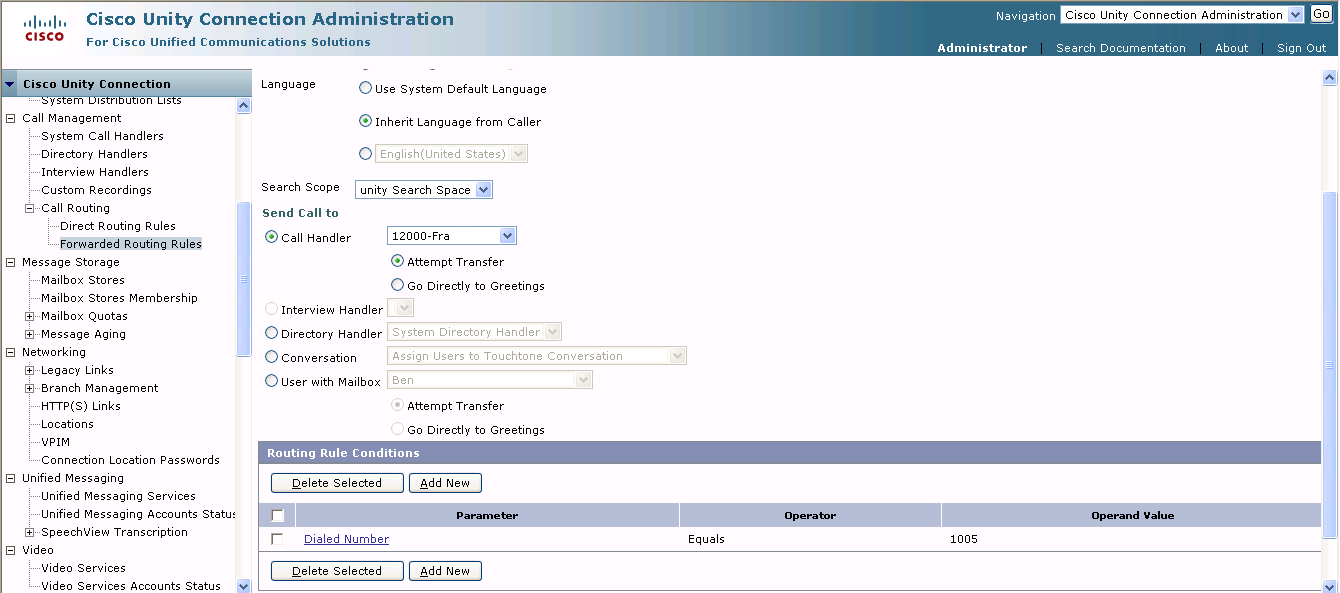Open Video Services in tree

(83, 568)
